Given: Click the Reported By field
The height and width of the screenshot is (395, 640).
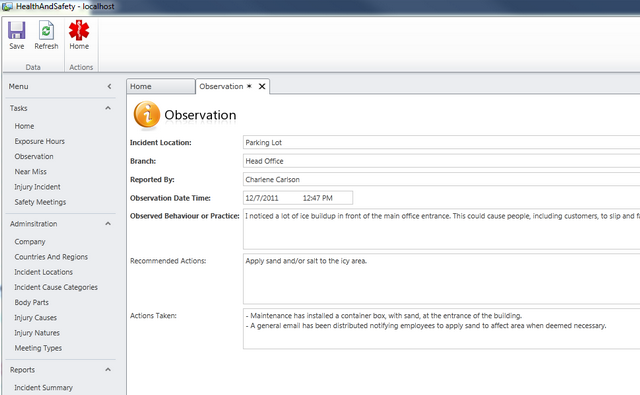Looking at the screenshot, I should pos(441,179).
